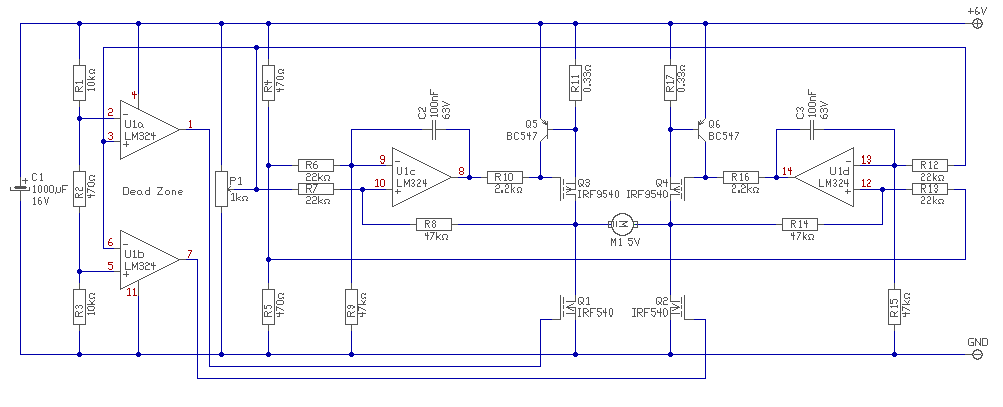Select resistor R1

[x=79, y=83]
